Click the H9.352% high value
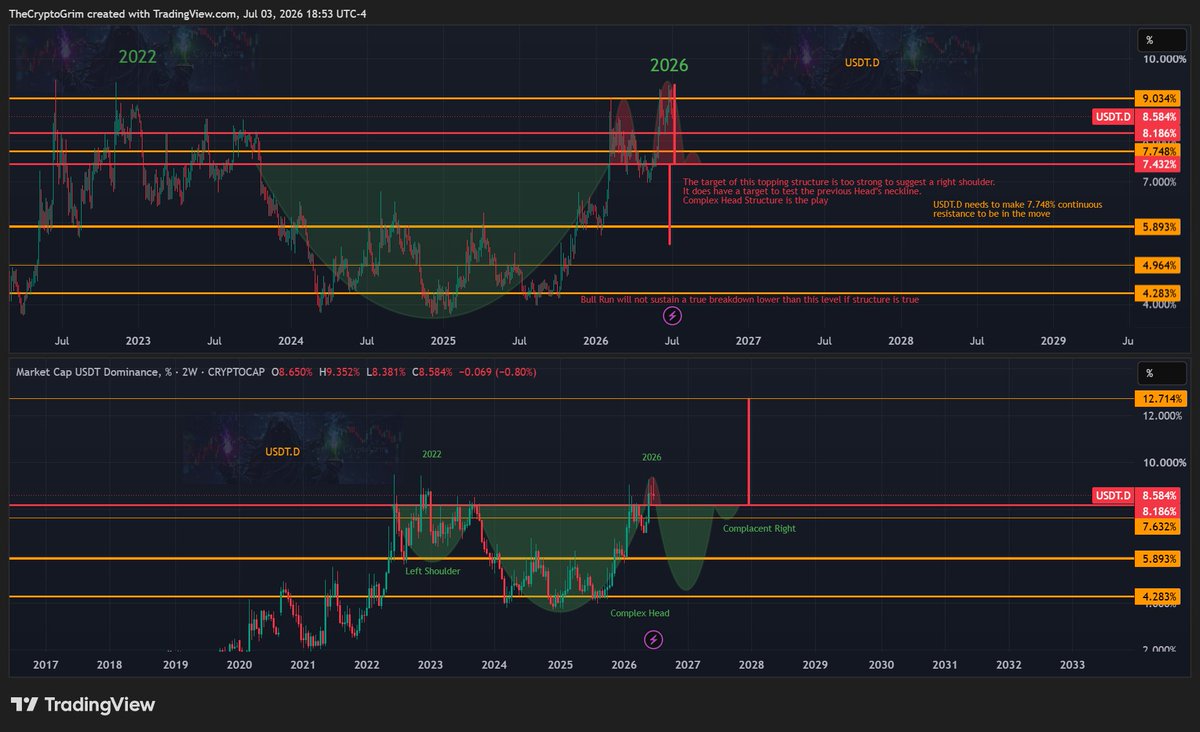 (340, 372)
